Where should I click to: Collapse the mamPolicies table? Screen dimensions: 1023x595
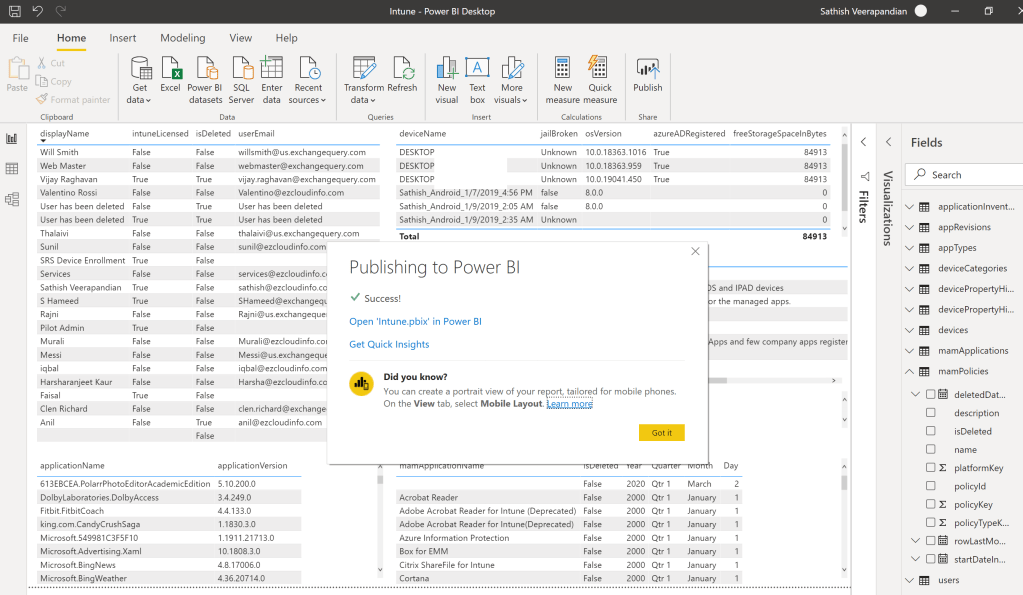pyautogui.click(x=909, y=371)
